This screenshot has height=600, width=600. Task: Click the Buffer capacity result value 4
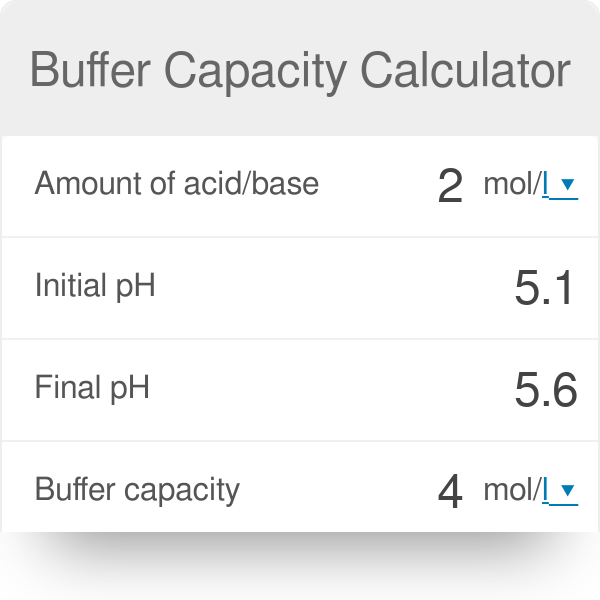[x=450, y=491]
